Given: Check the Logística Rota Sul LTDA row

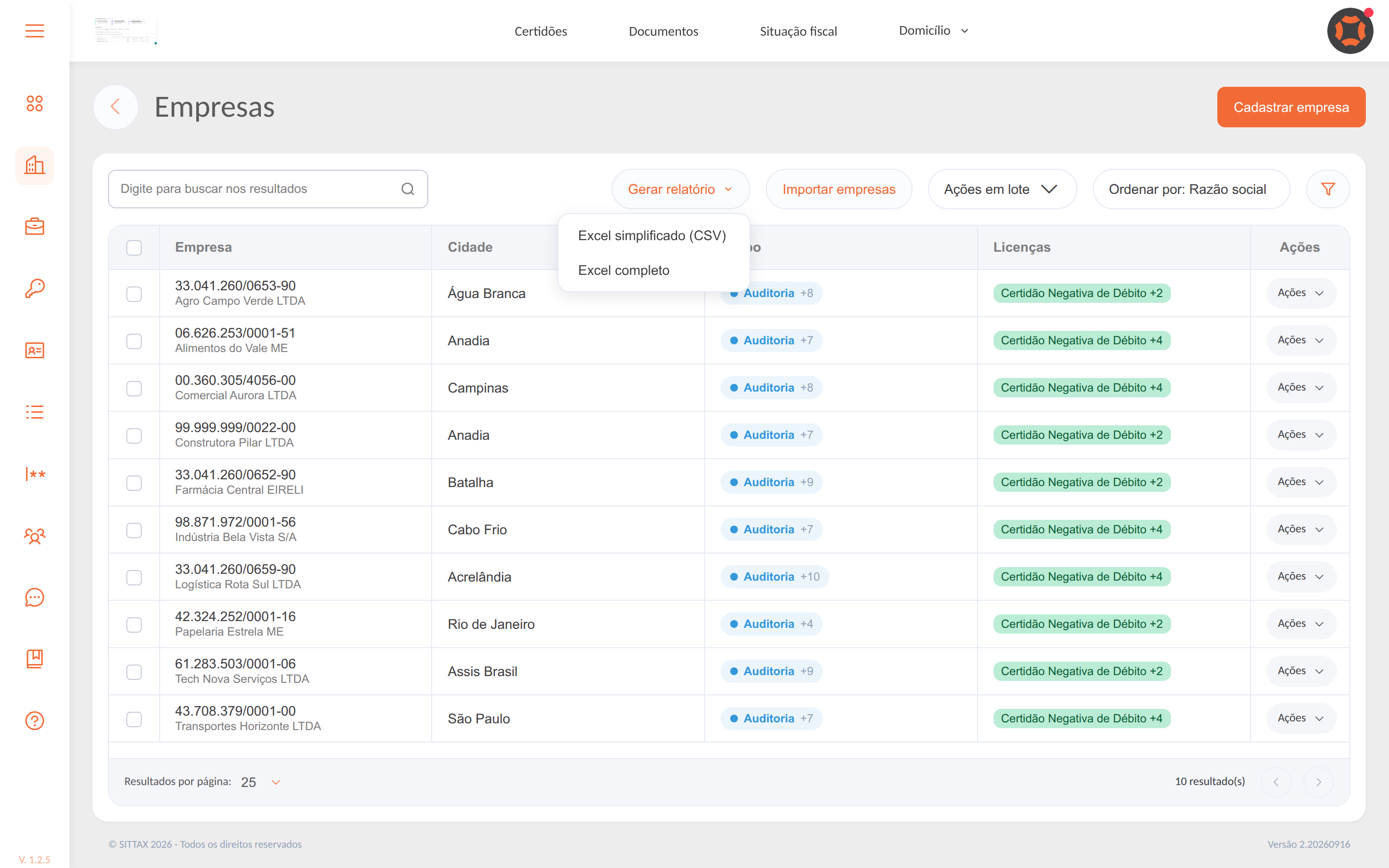Looking at the screenshot, I should [x=134, y=578].
